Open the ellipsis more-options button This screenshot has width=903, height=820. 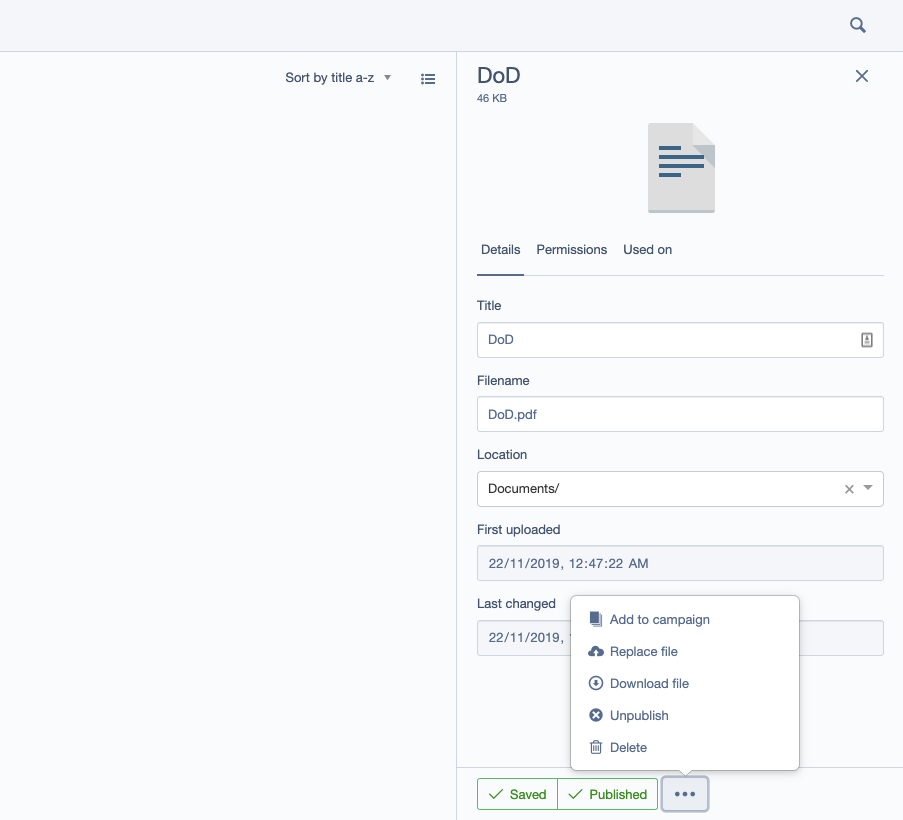(685, 793)
